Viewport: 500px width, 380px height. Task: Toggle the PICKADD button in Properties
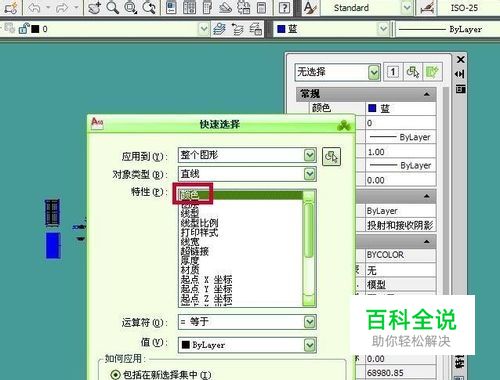click(393, 72)
